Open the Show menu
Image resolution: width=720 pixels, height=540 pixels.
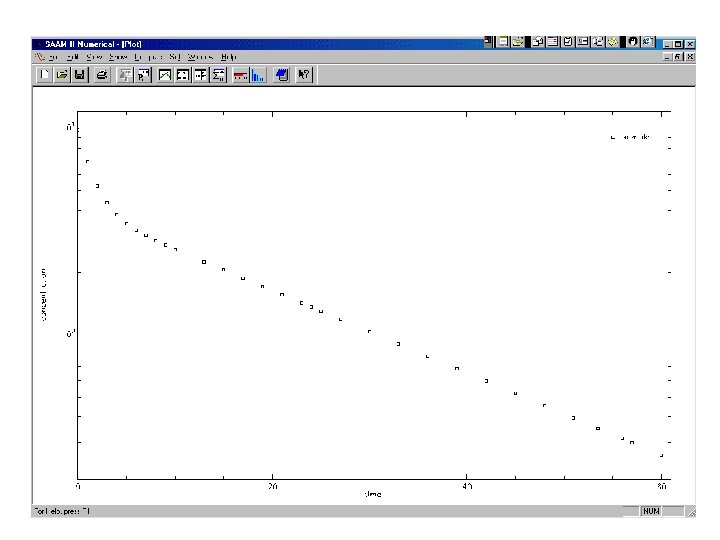118,57
